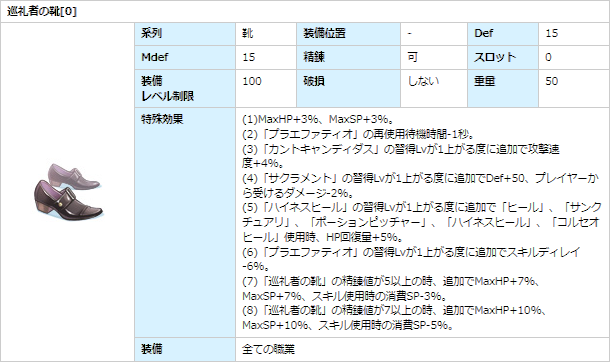Click the 特殊効果 header cell
The width and height of the screenshot is (610, 362).
[x=185, y=222]
